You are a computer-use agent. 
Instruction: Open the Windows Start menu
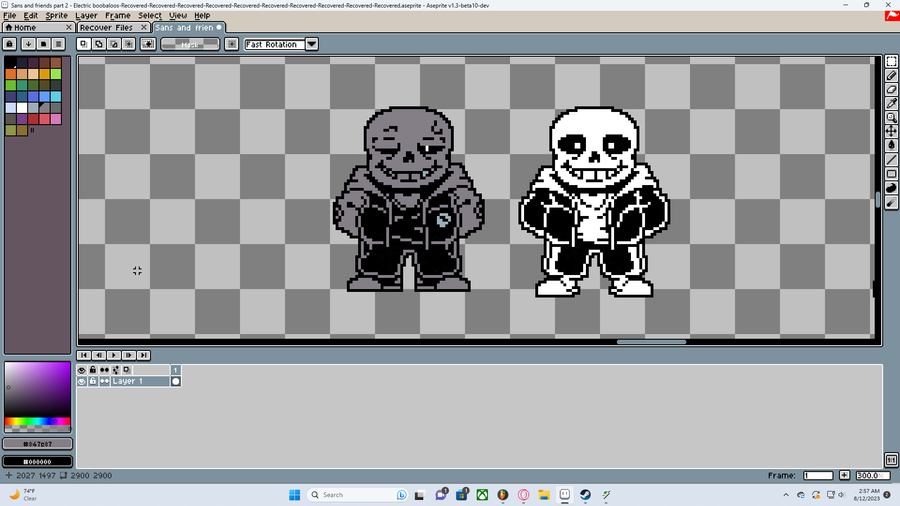tap(294, 495)
